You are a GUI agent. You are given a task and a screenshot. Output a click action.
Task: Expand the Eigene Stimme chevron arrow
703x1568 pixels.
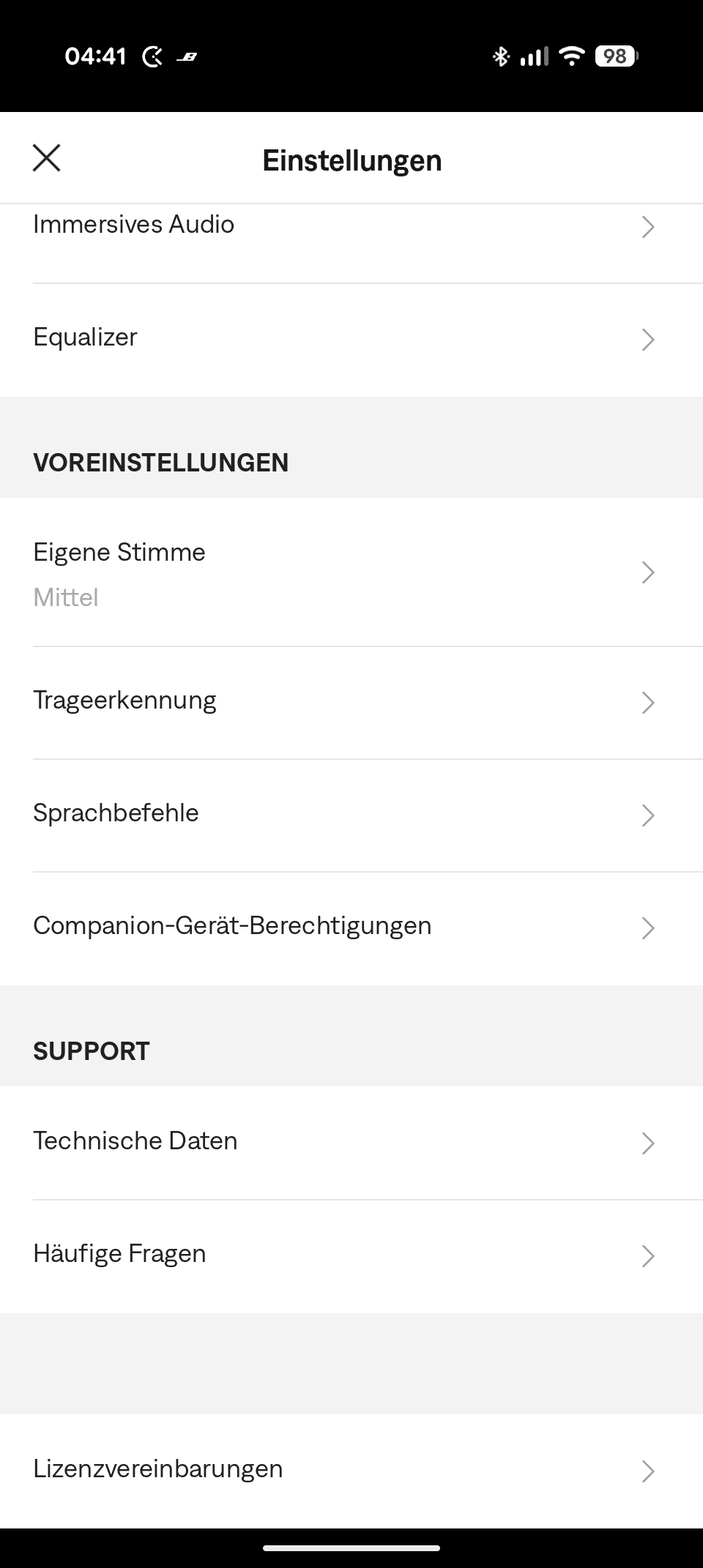(647, 572)
